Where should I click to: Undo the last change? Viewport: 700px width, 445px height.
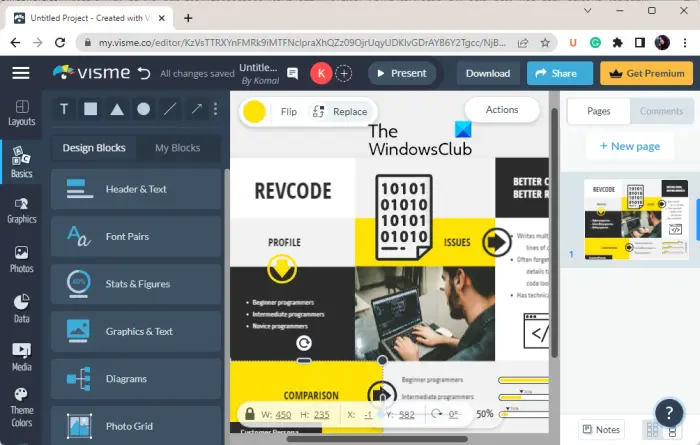click(144, 73)
